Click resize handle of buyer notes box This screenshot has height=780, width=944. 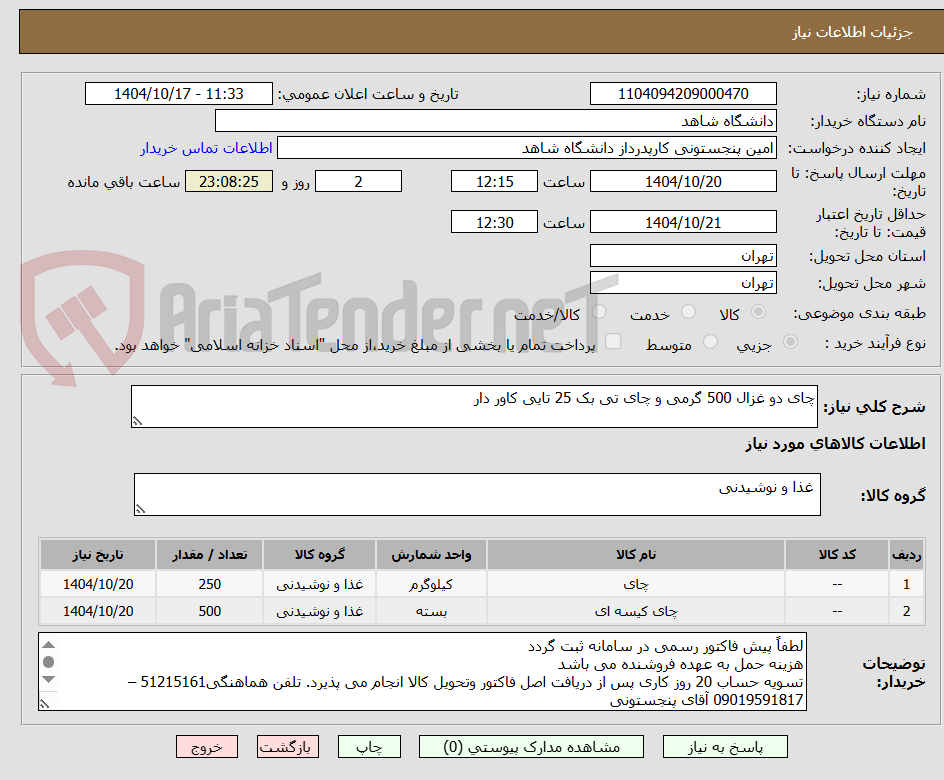(x=45, y=704)
